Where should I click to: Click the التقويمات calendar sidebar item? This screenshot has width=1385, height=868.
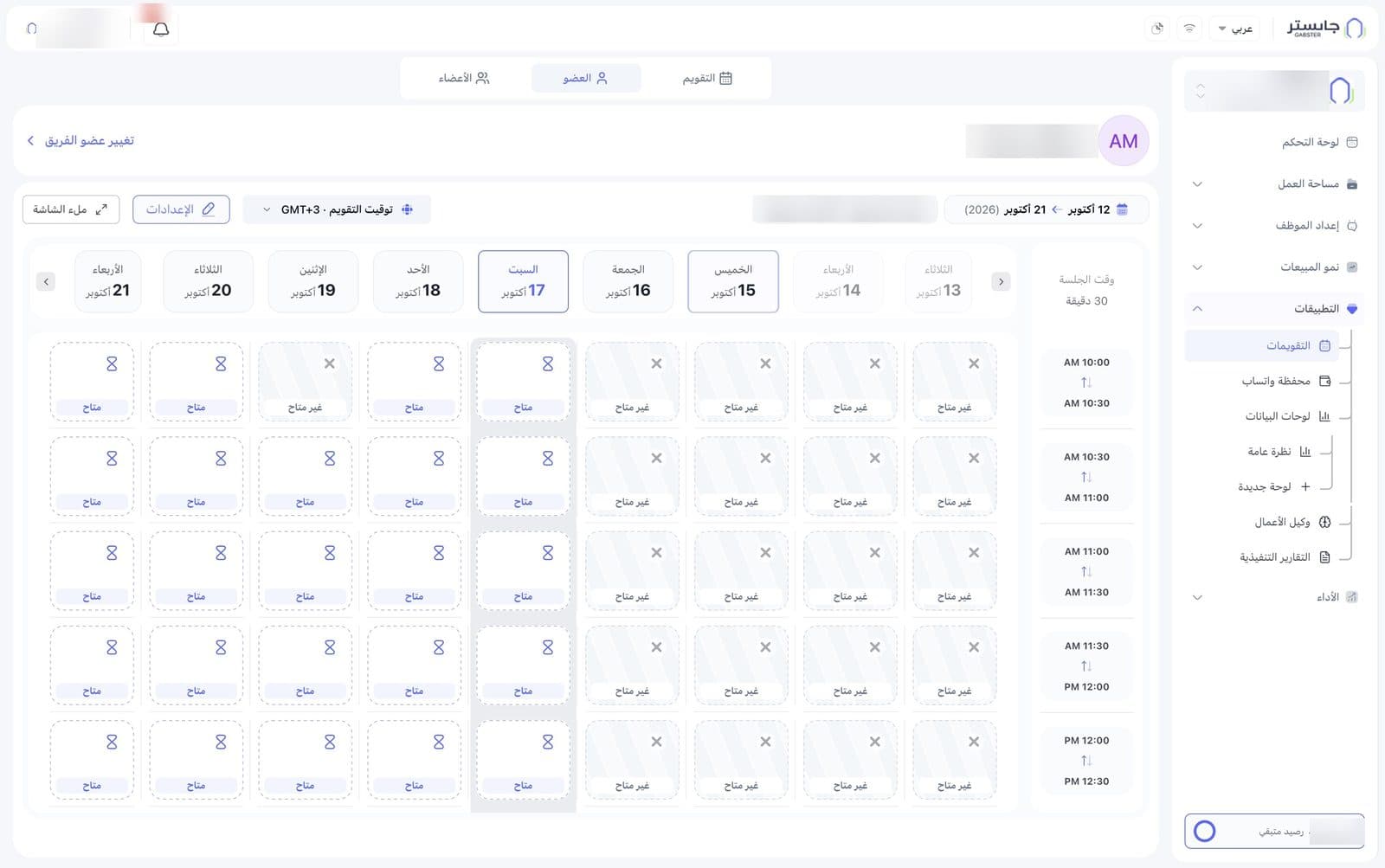pyautogui.click(x=1261, y=345)
